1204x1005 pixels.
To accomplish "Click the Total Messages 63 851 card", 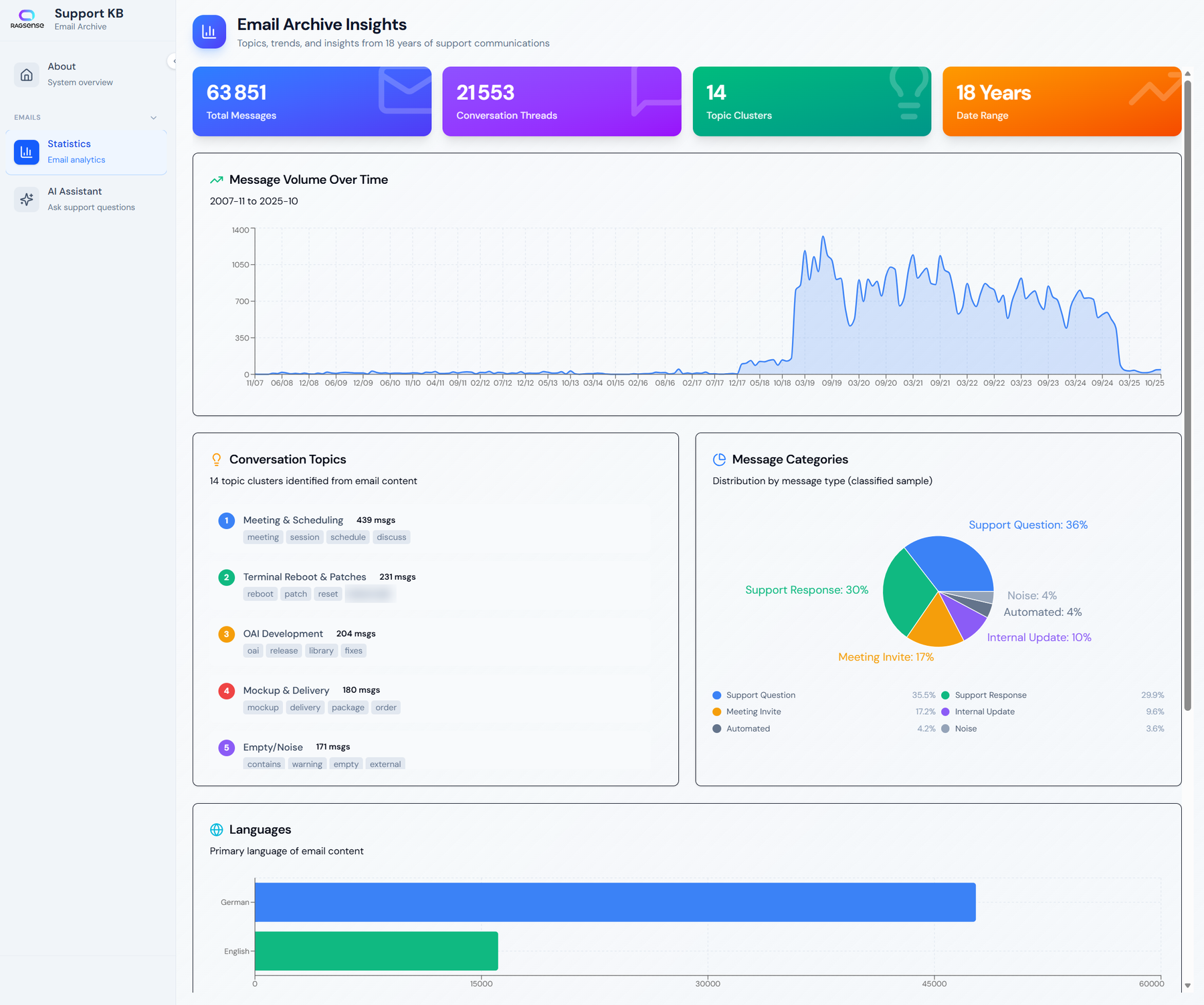I will tap(312, 102).
